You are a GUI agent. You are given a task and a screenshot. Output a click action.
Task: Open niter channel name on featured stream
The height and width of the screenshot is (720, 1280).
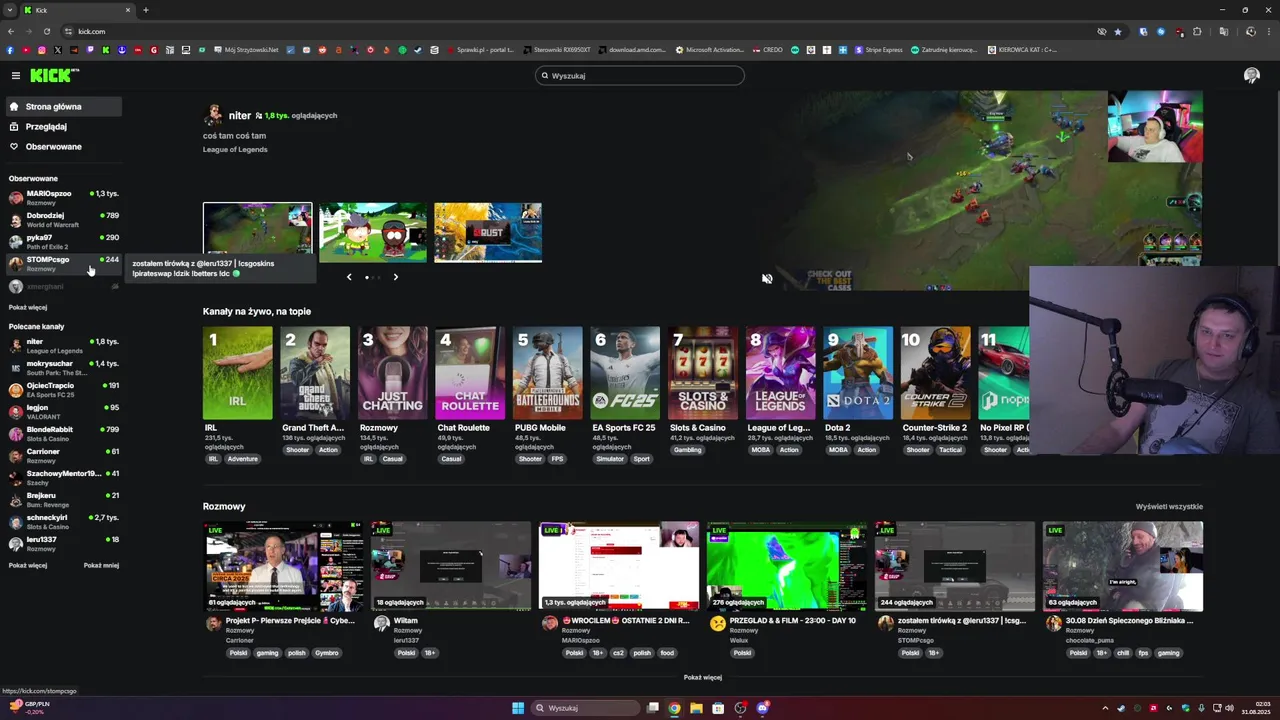(x=240, y=116)
